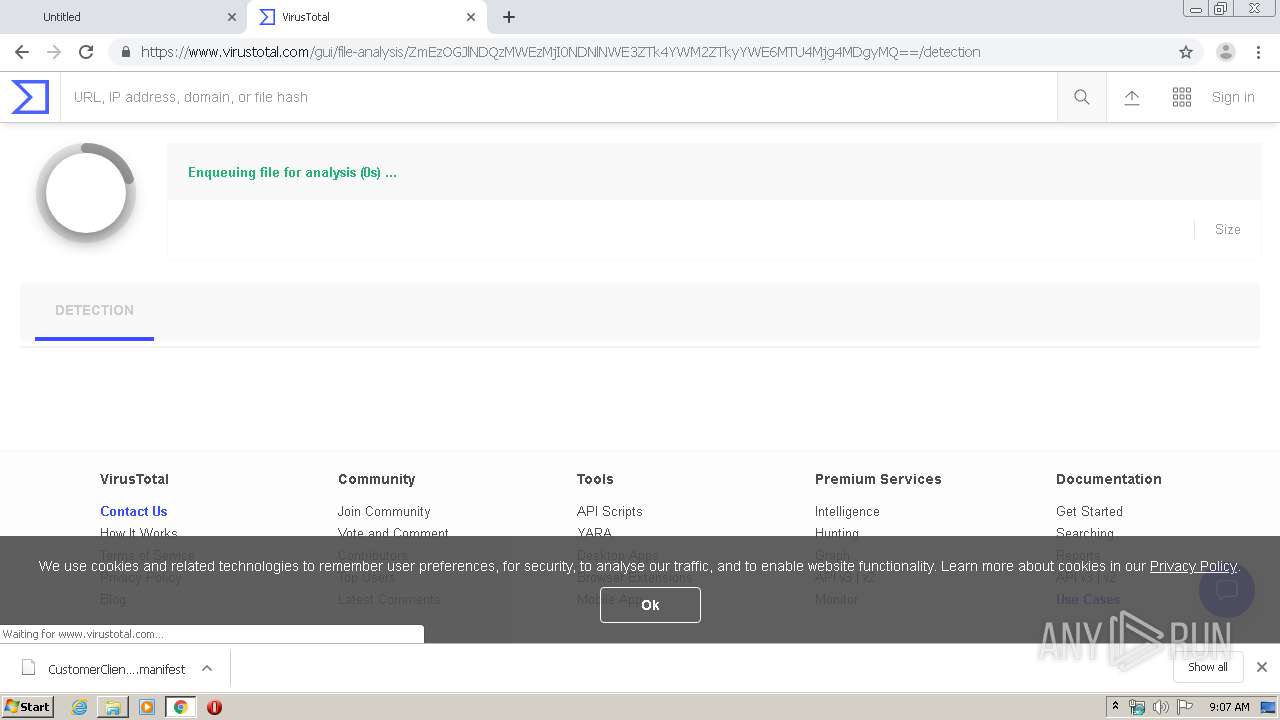
Task: Close the Untitled tab
Action: (232, 17)
